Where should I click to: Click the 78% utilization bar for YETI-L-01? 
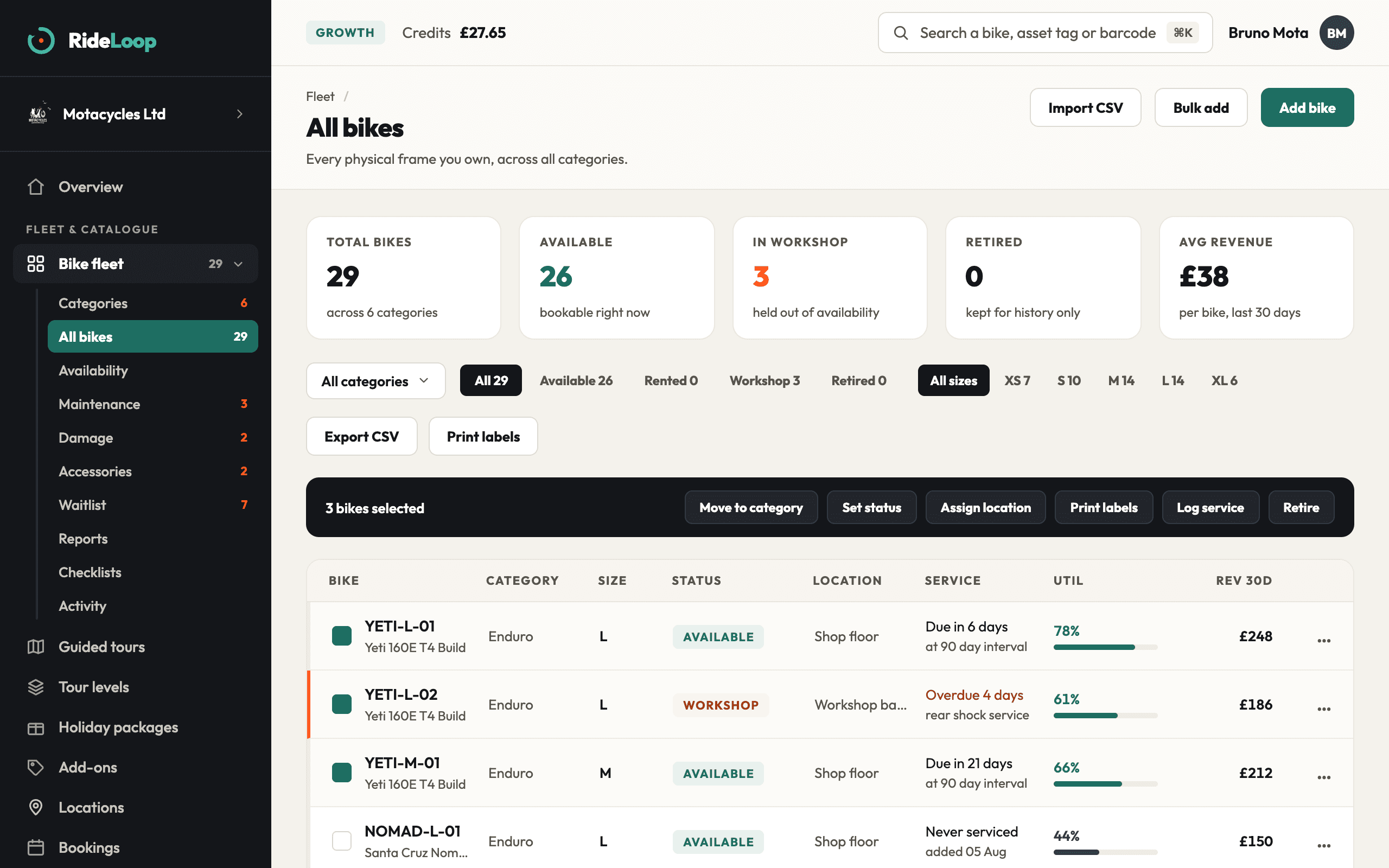tap(1105, 647)
